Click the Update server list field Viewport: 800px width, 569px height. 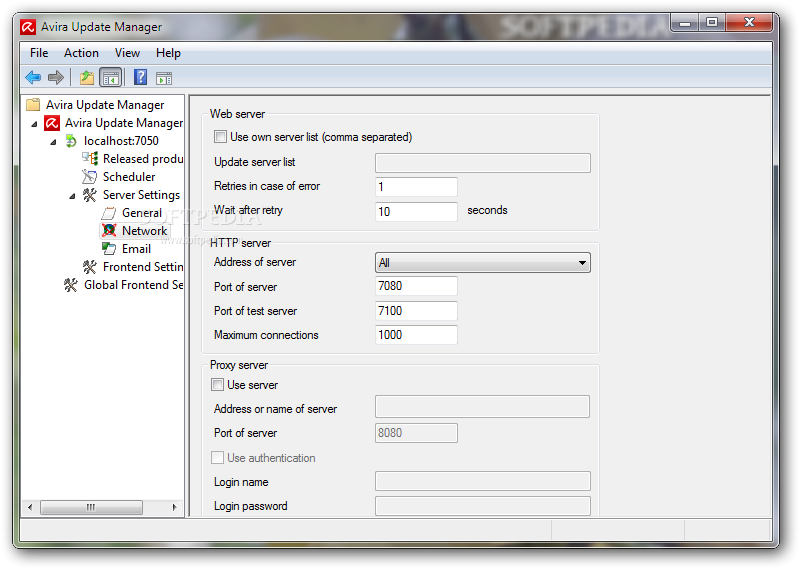pos(483,163)
